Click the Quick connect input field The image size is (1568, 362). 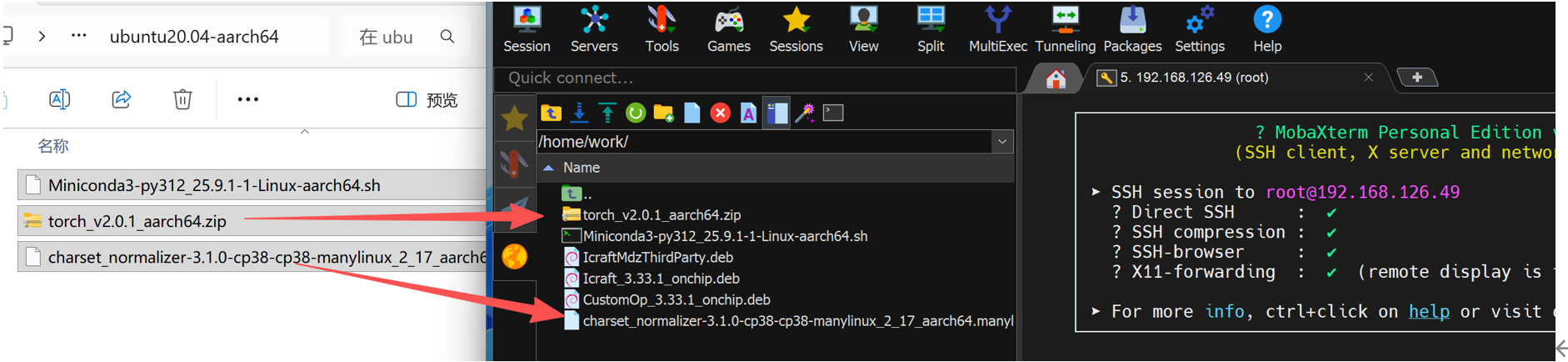point(757,78)
